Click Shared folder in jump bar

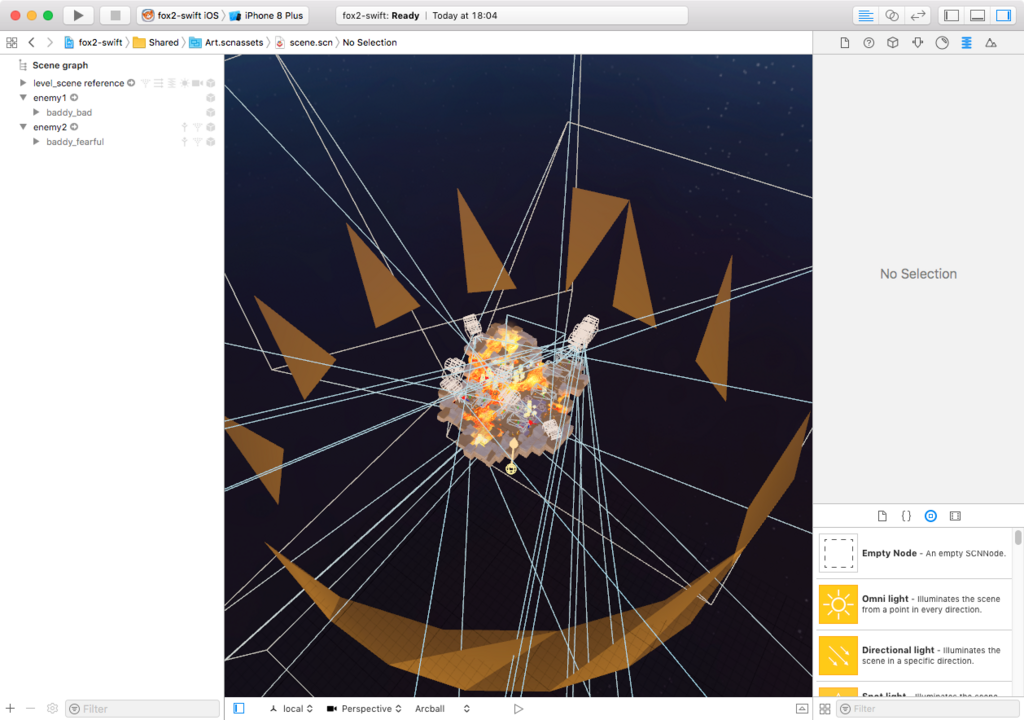coord(155,42)
